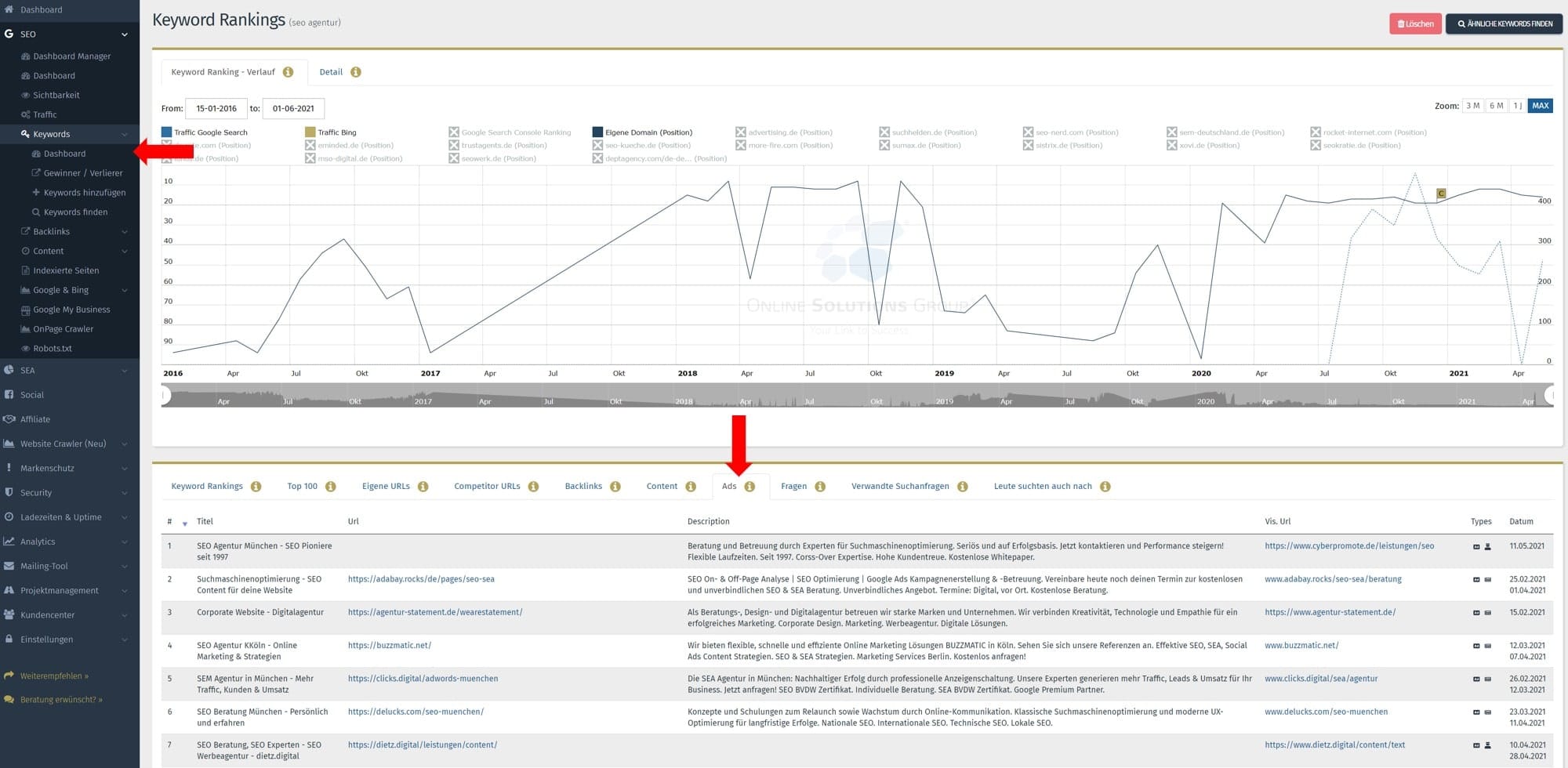Expand the Backlinks submenu

(x=124, y=232)
